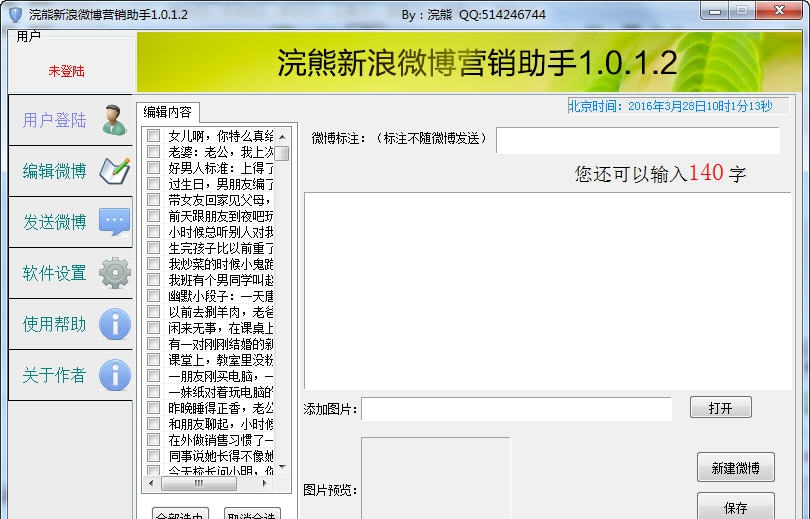
Task: Select the list row 同事说她长得不像她
Action: point(221,455)
